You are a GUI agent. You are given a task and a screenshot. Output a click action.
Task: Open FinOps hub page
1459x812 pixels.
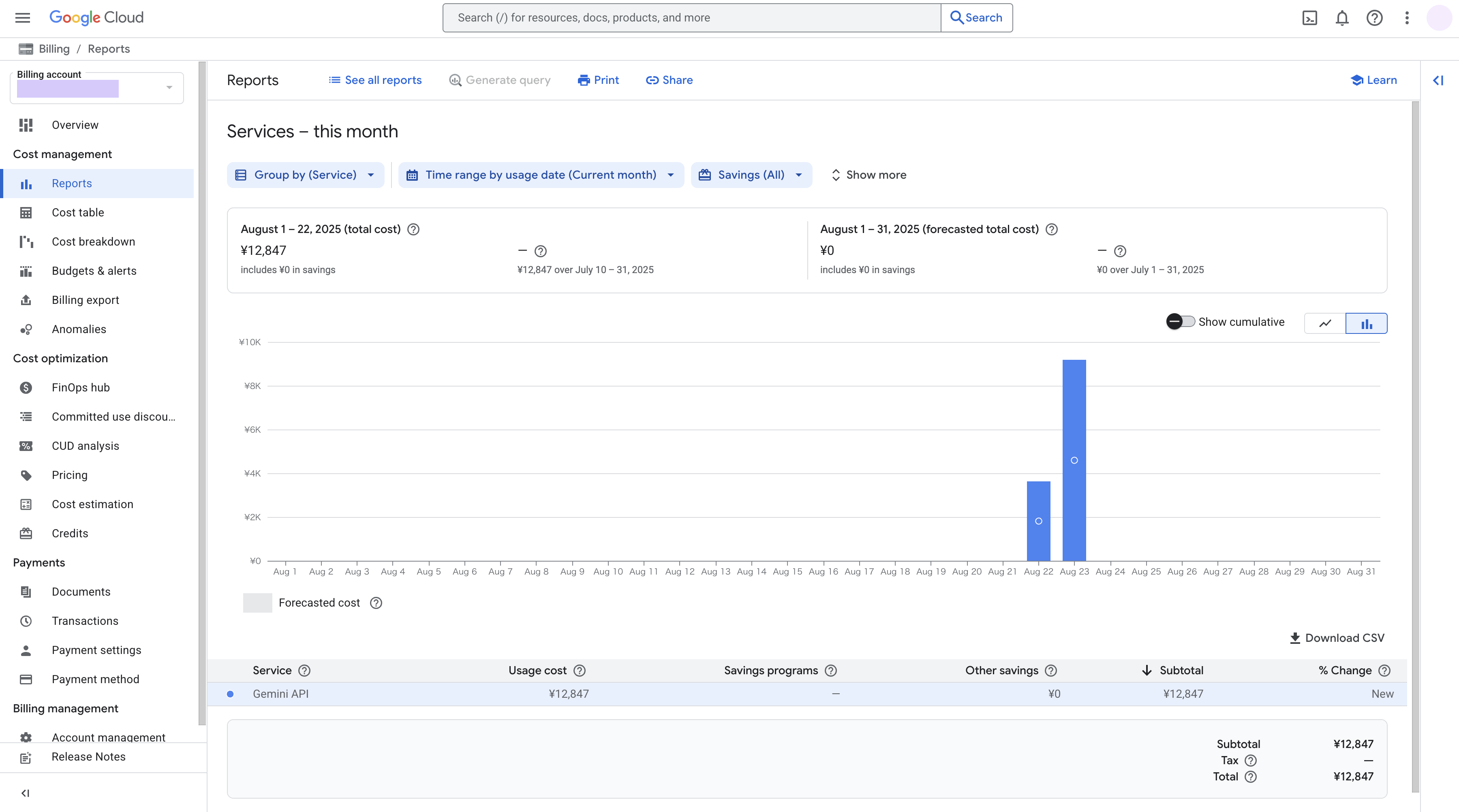(x=97, y=387)
